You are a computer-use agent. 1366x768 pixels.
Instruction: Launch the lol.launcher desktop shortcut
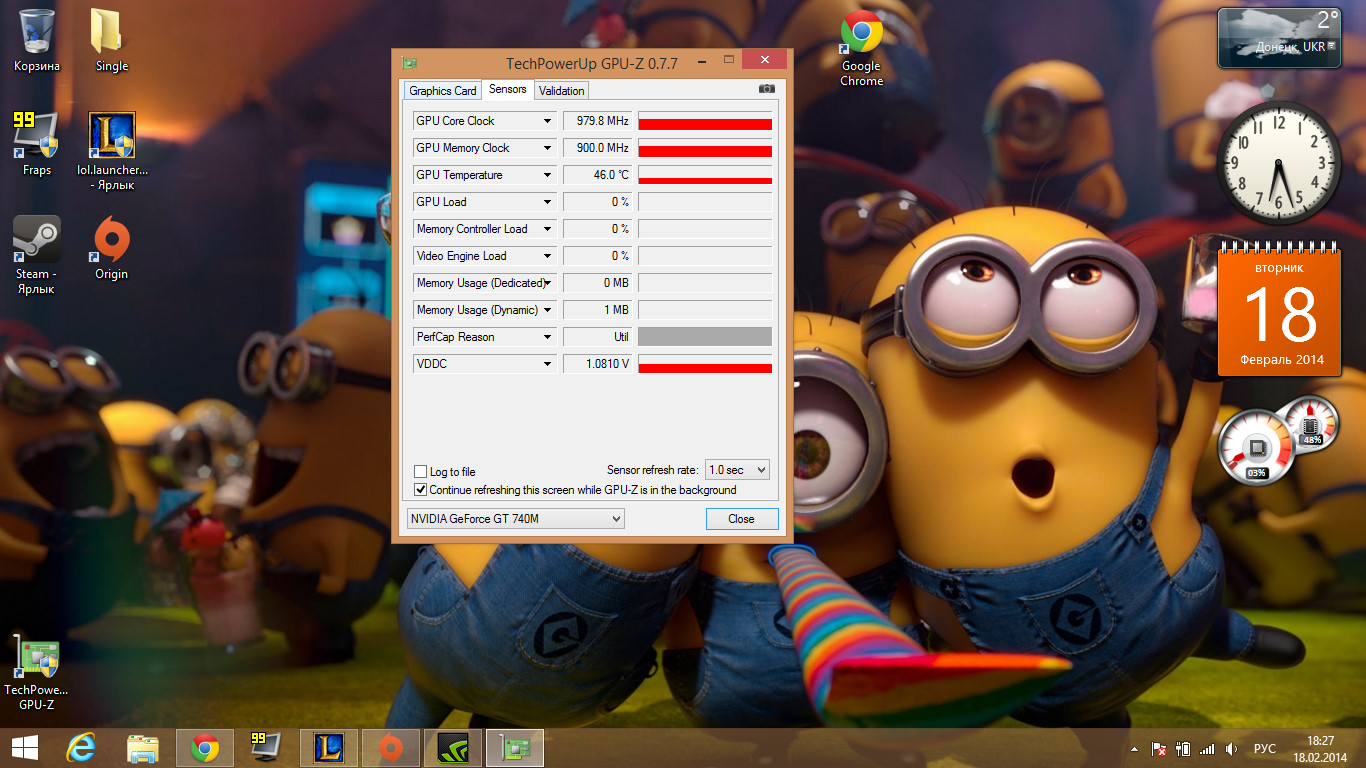point(112,151)
